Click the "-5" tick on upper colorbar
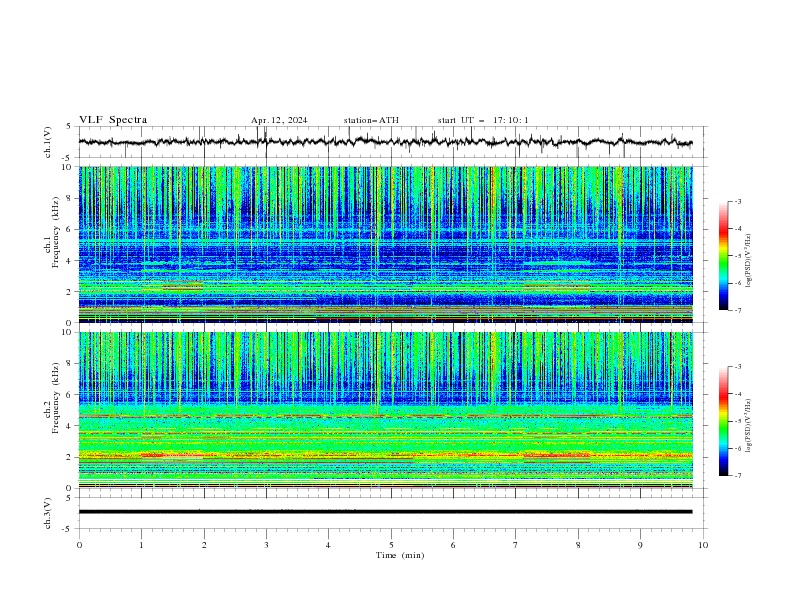Viewport: 792px width, 612px height. pyautogui.click(x=737, y=256)
